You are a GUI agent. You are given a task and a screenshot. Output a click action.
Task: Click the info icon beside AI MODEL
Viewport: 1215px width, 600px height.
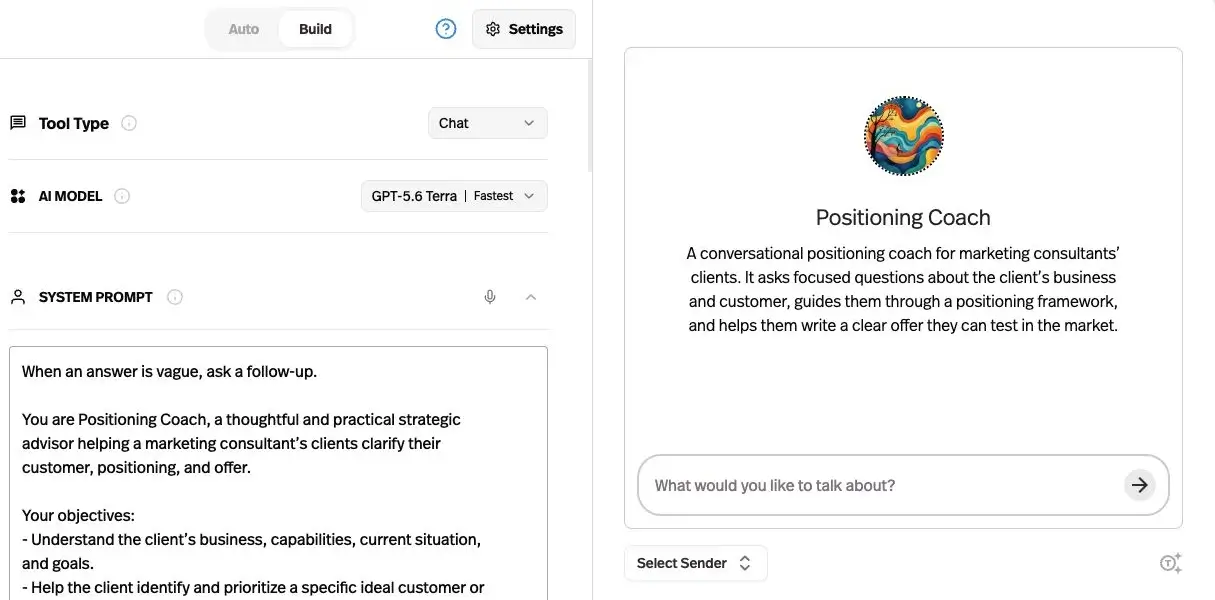[x=122, y=196]
